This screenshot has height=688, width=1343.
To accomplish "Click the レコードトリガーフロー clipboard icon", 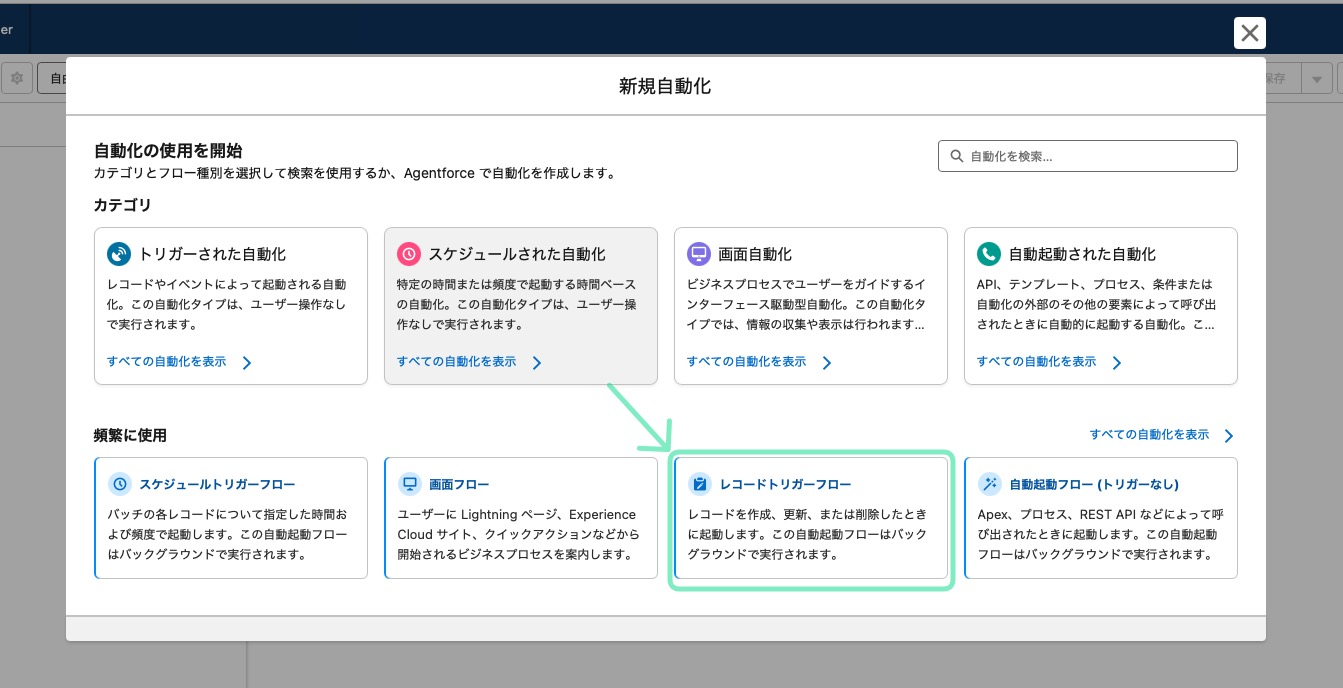I will tap(700, 484).
